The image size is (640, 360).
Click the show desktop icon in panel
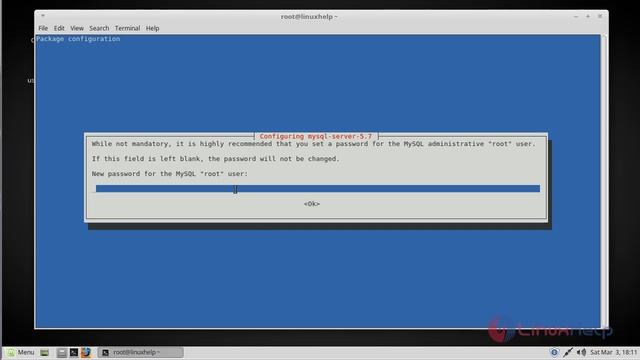(x=44, y=352)
